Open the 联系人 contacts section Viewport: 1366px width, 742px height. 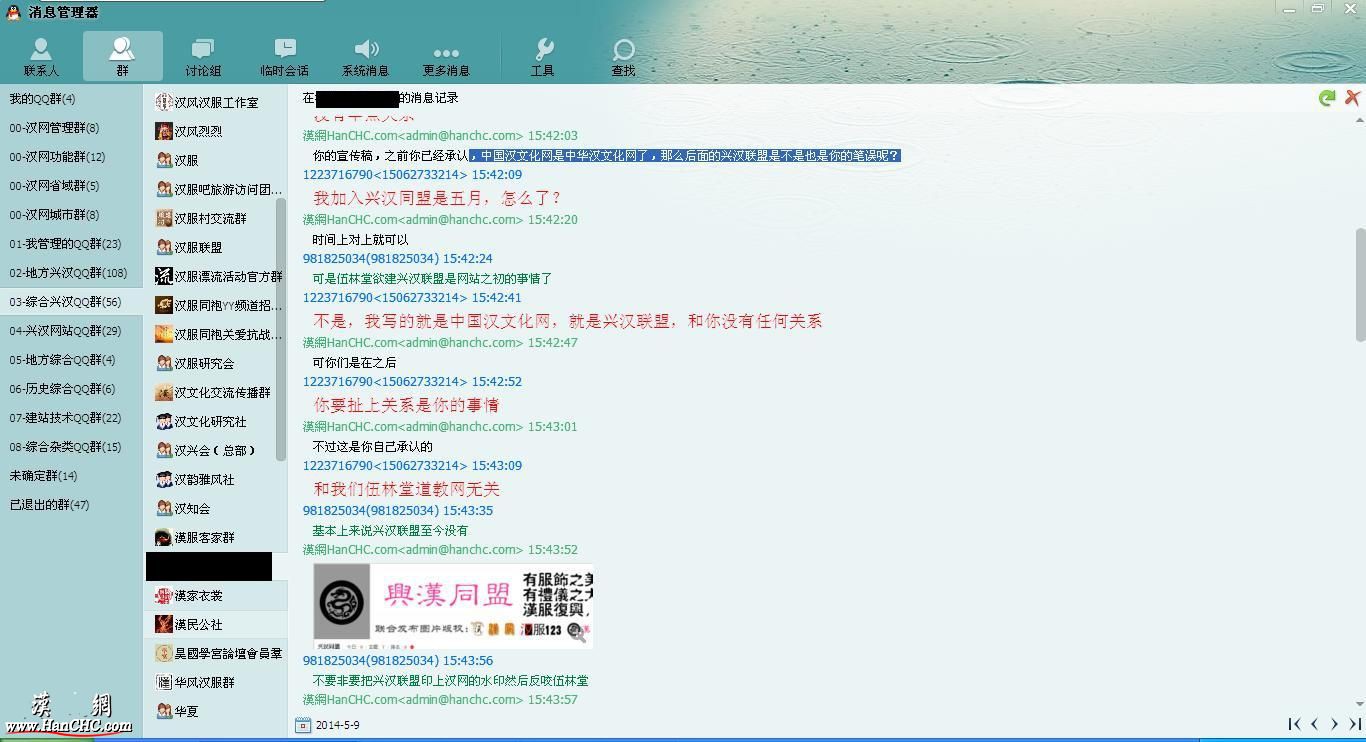point(41,56)
